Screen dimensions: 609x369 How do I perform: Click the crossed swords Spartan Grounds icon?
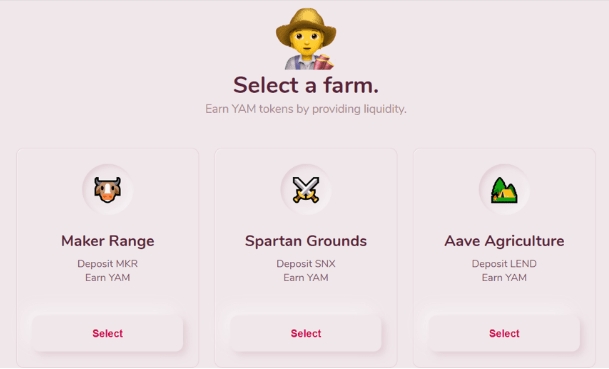tap(306, 190)
